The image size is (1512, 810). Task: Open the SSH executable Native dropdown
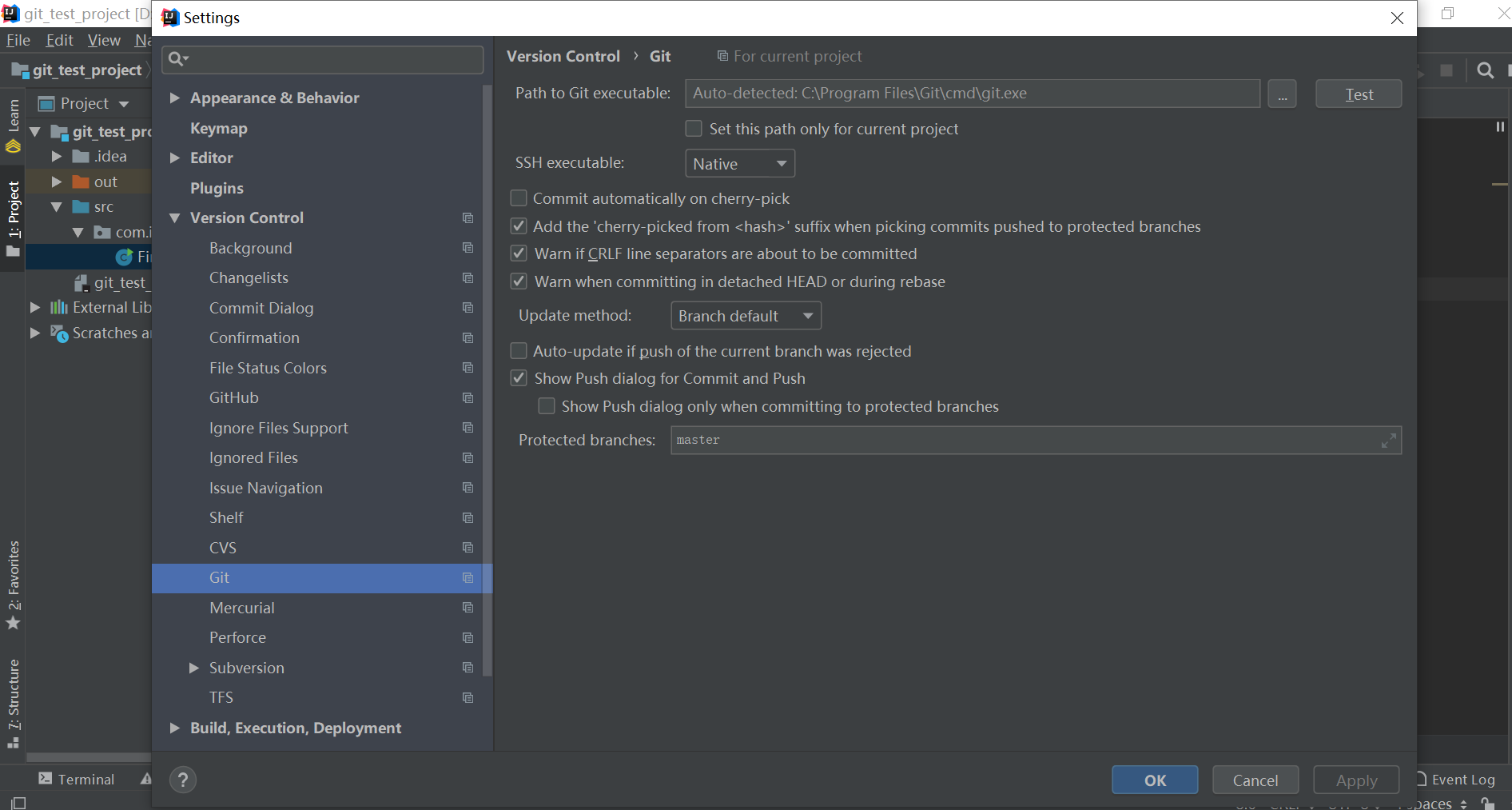740,164
